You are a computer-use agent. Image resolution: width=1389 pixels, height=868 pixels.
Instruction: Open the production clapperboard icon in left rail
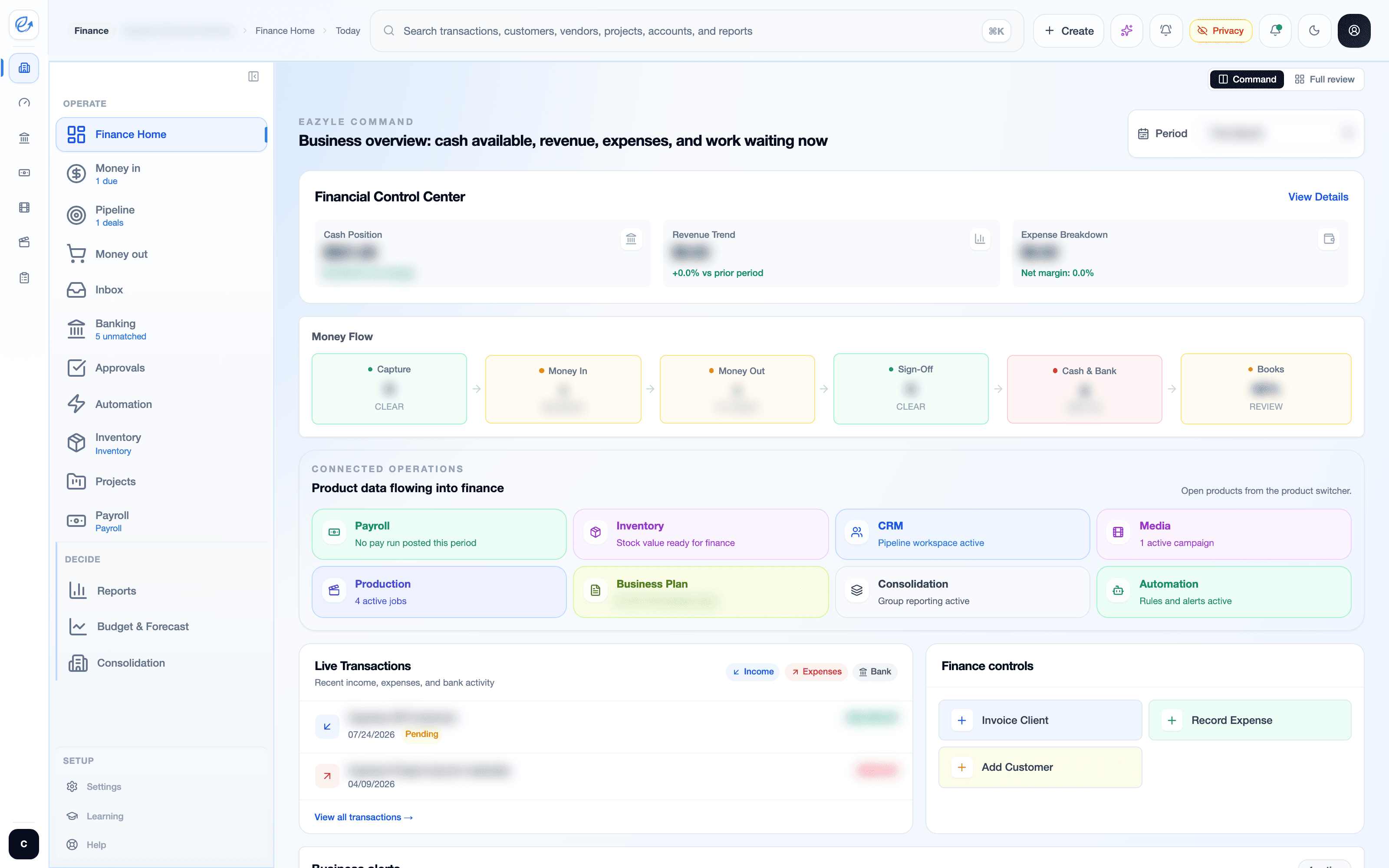coord(24,242)
